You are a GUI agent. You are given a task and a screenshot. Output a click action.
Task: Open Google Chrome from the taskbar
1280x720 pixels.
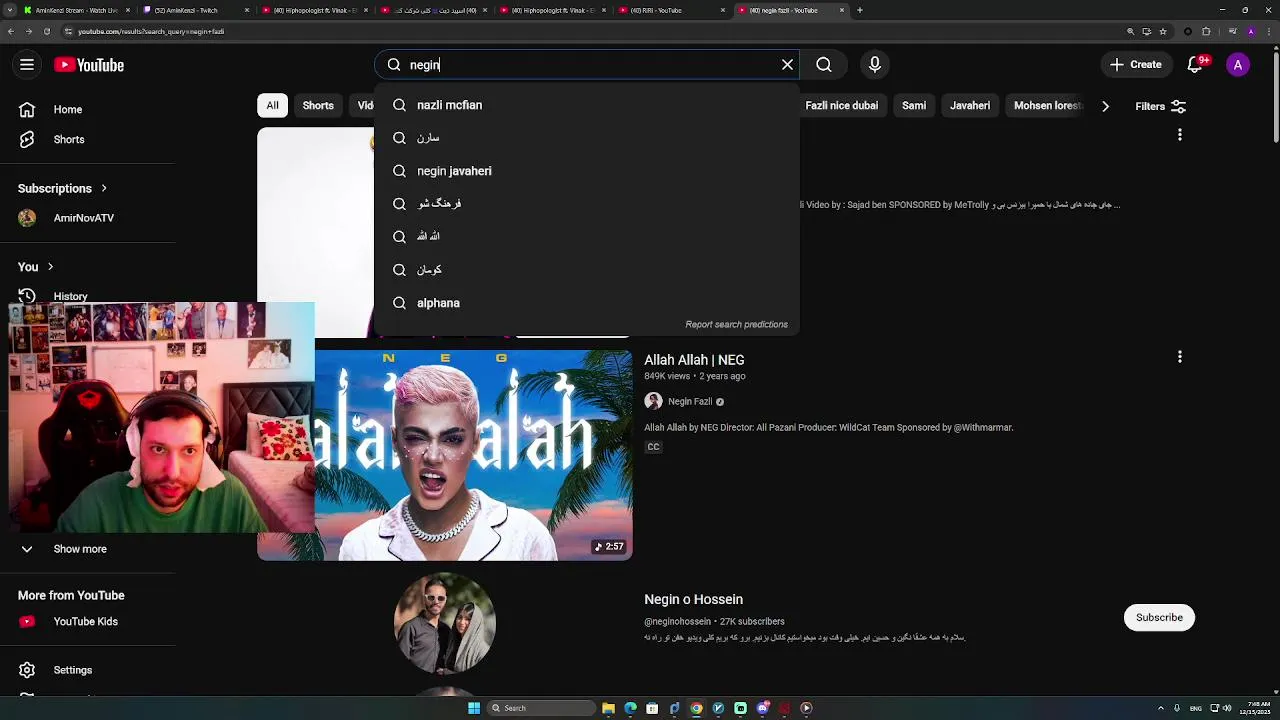(x=696, y=708)
